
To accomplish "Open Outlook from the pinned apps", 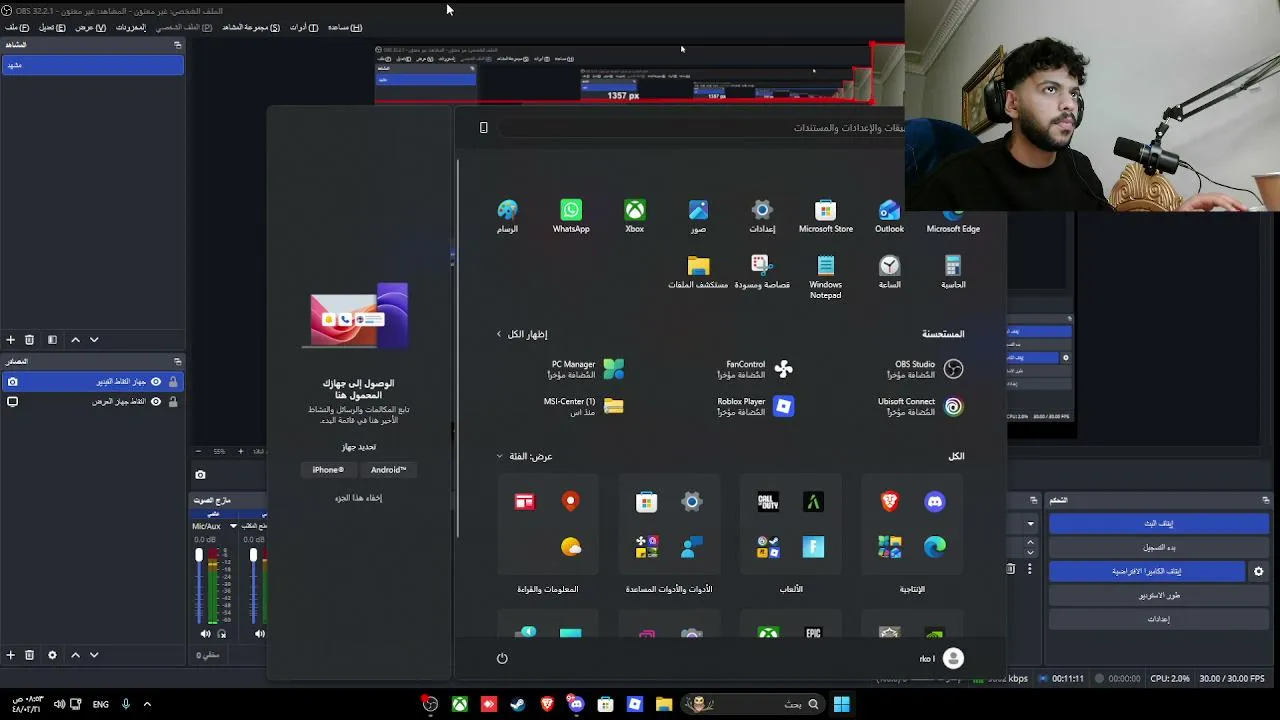I will tap(889, 216).
